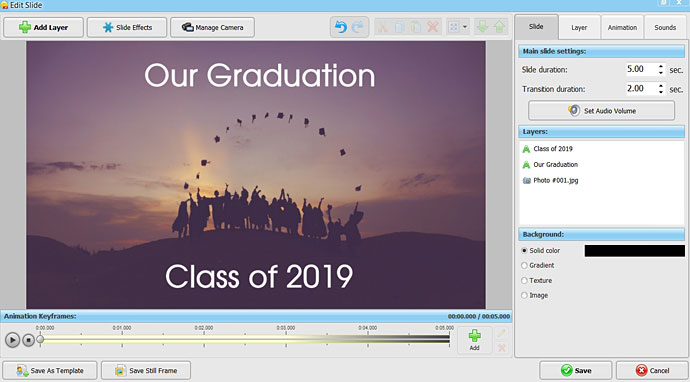Viewport: 690px width, 382px height.
Task: Select the Our Graduation text on canvas
Action: [260, 75]
